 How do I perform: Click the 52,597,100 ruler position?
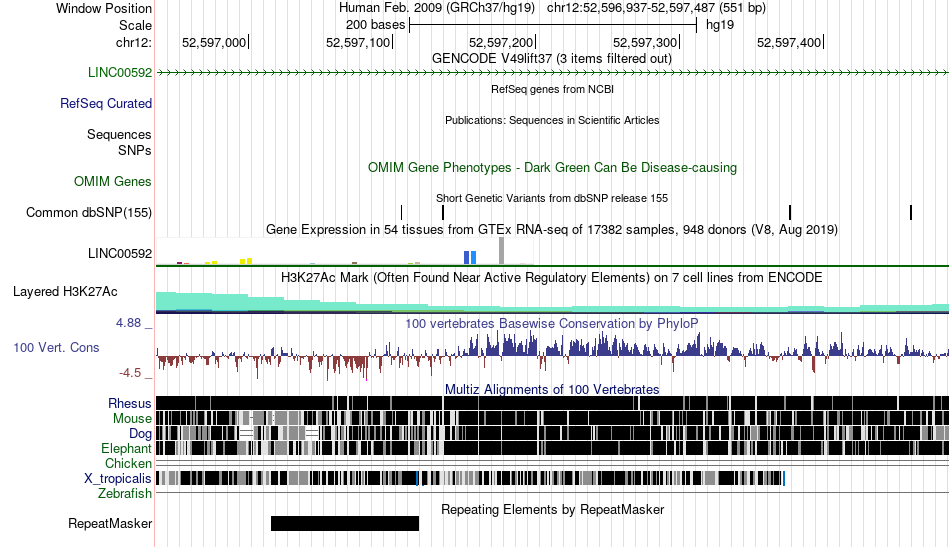pyautogui.click(x=358, y=42)
